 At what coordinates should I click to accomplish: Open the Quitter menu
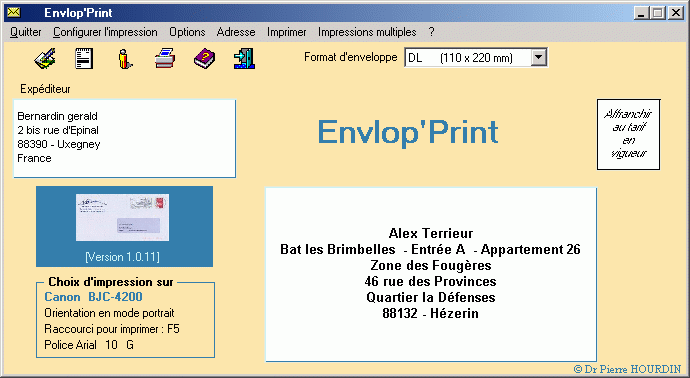point(26,32)
